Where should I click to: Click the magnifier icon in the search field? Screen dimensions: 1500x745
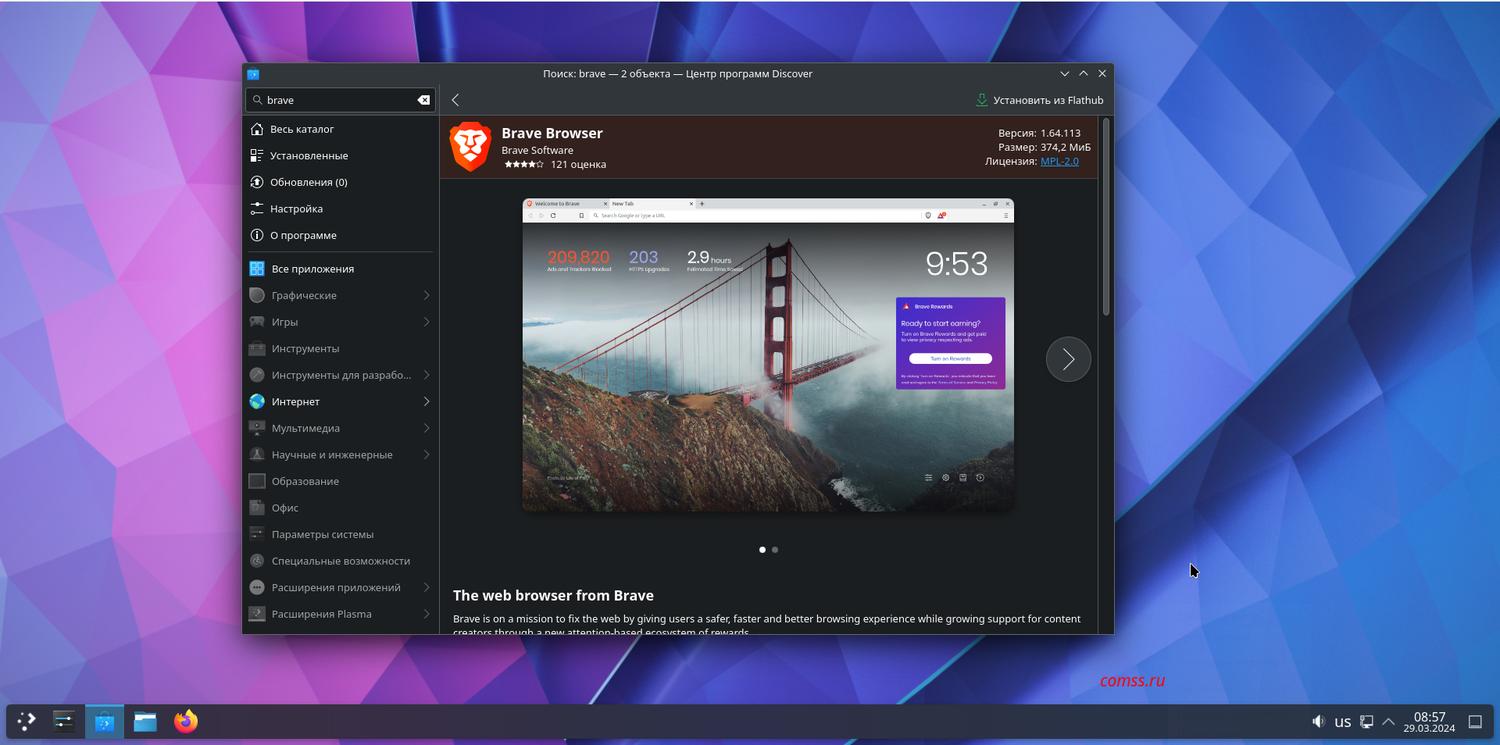pyautogui.click(x=257, y=100)
